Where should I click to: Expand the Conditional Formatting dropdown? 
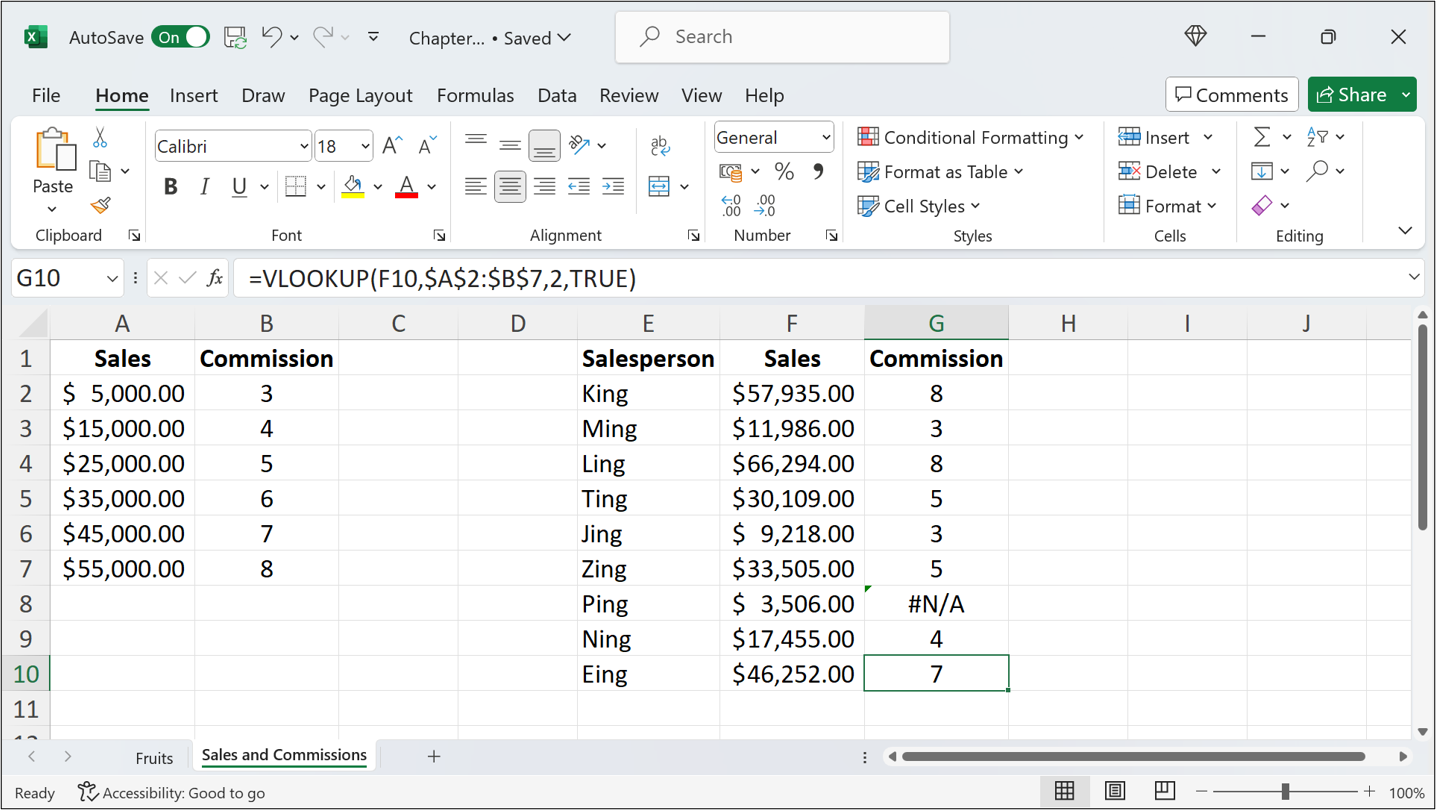(x=1079, y=138)
